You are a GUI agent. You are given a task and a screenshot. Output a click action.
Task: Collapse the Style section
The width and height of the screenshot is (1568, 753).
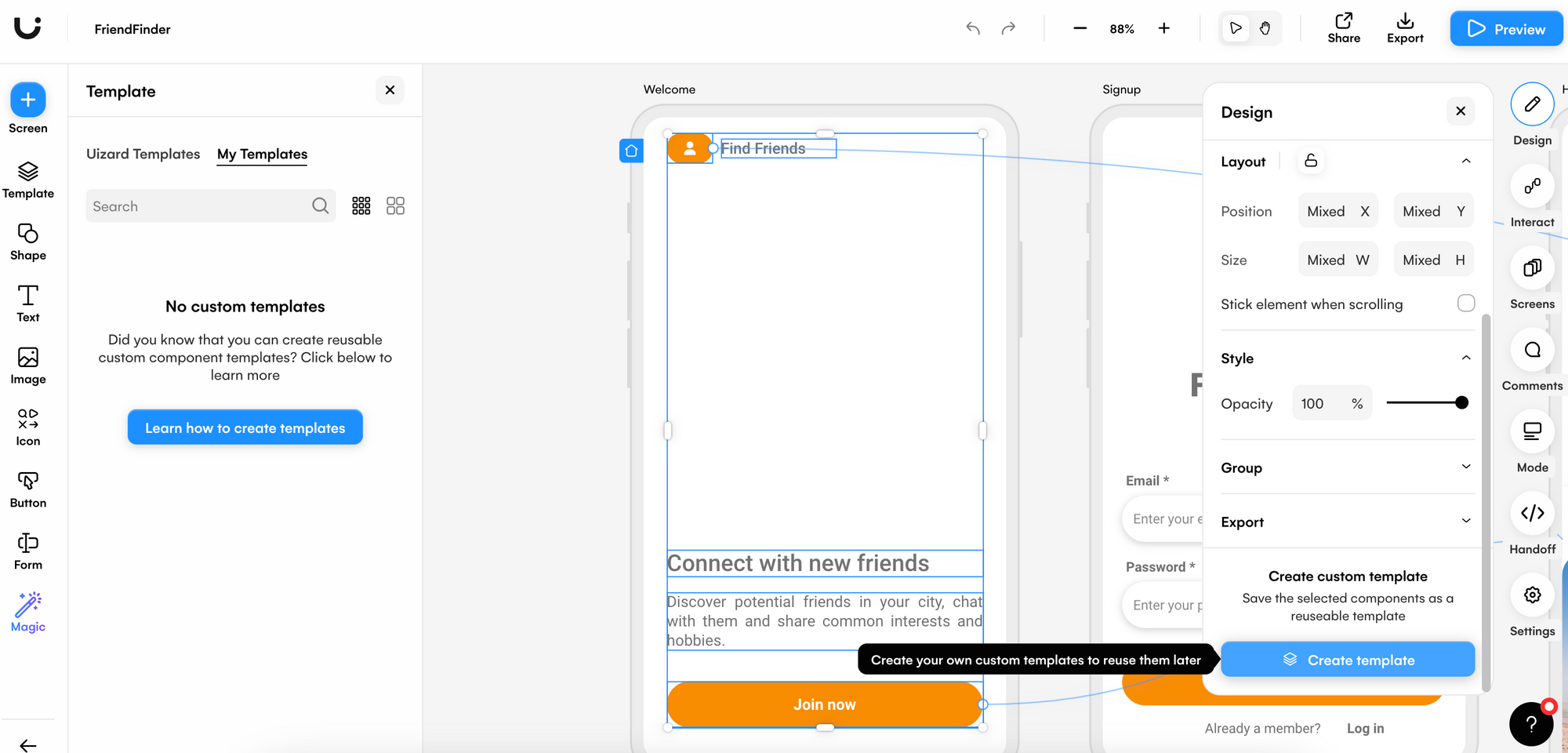click(x=1465, y=357)
